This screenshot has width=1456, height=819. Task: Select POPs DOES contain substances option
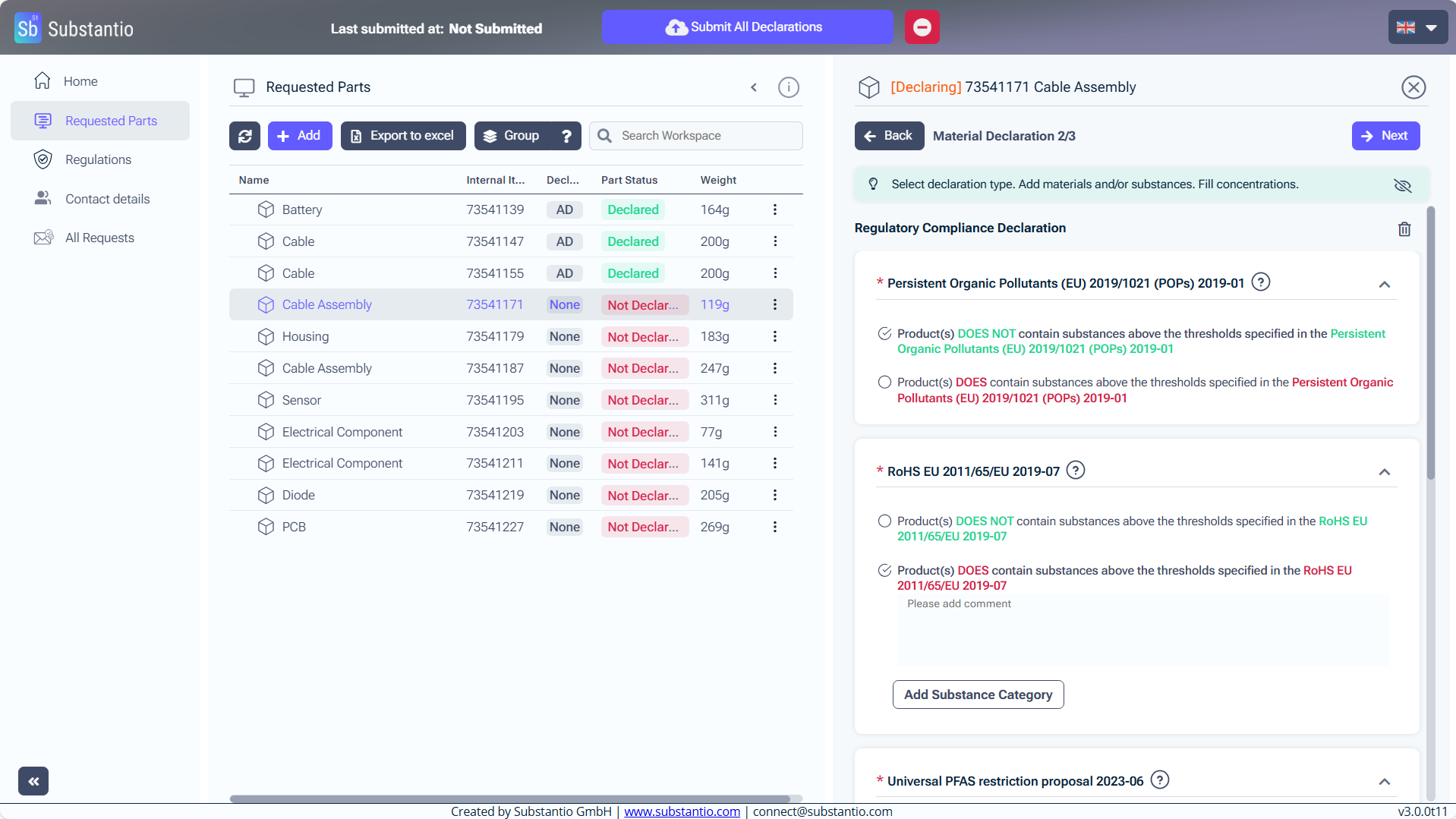pyautogui.click(x=884, y=383)
